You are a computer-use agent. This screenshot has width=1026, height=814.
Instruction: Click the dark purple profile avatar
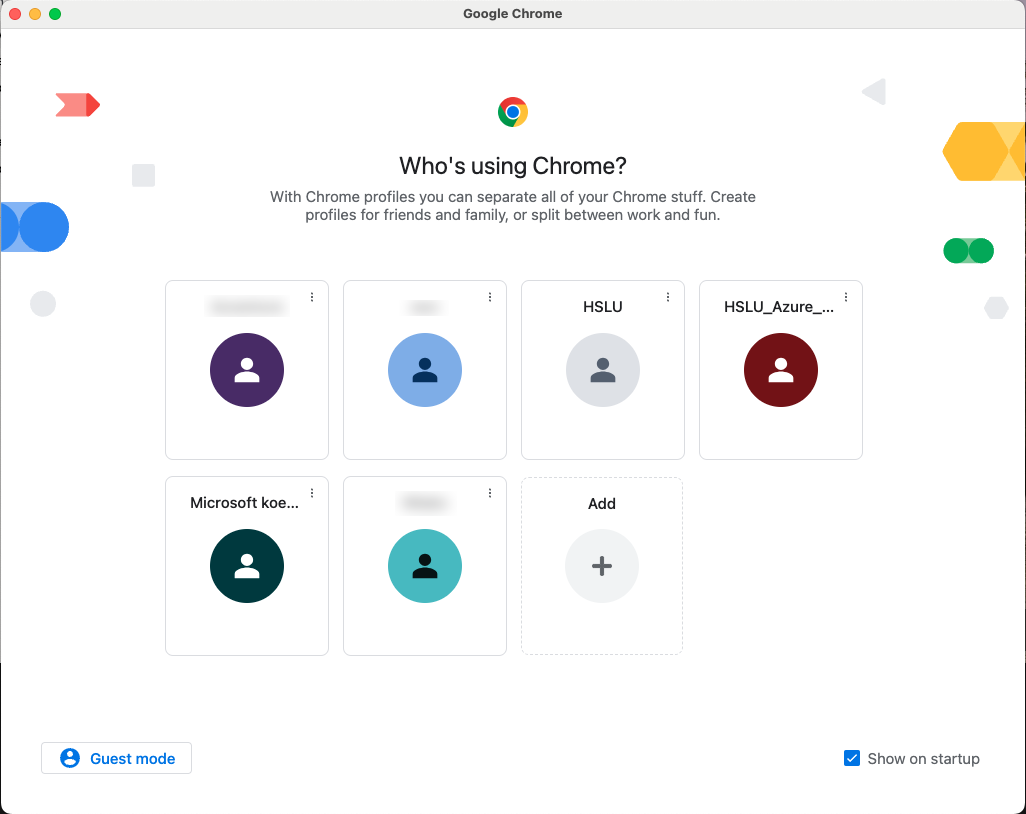[x=247, y=370]
